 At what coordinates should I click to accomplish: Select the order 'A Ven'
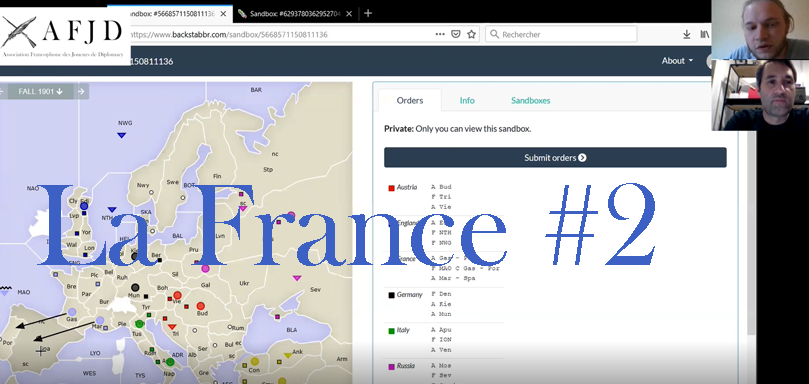click(441, 350)
